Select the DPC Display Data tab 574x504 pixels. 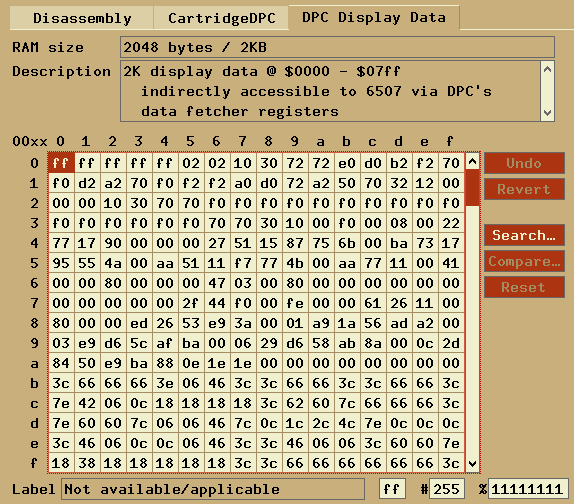[x=374, y=18]
